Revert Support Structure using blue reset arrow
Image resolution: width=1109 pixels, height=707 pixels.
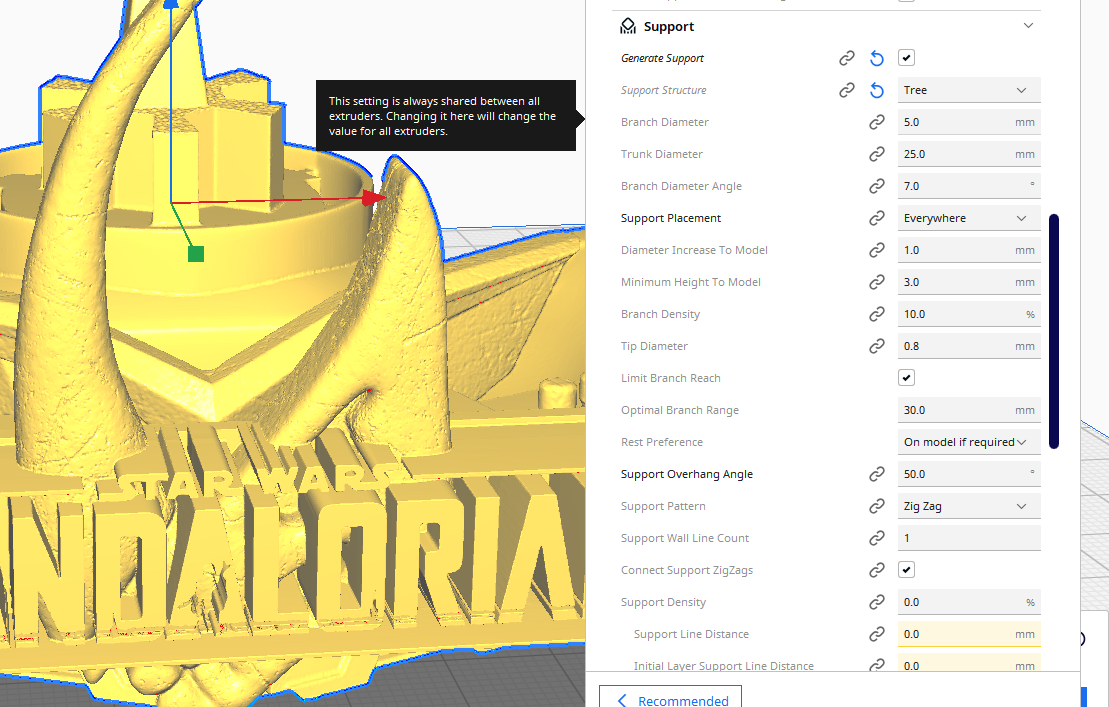click(x=877, y=90)
